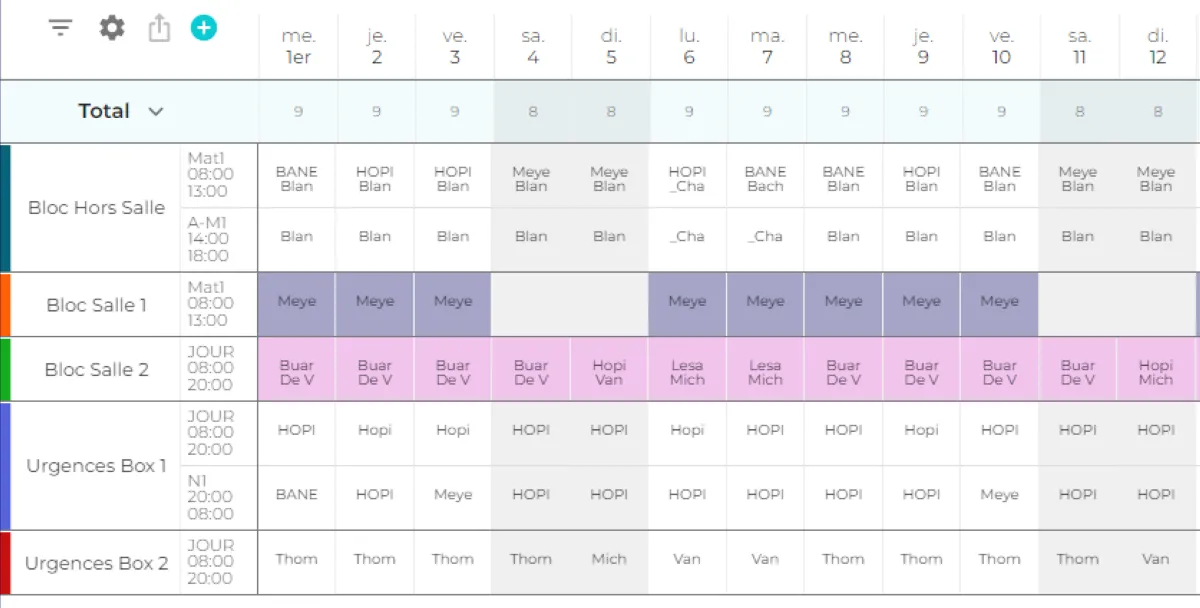Click the green color bar beside Bloc Salle 2
Screen dimensions: 1200x608
(x=5, y=370)
